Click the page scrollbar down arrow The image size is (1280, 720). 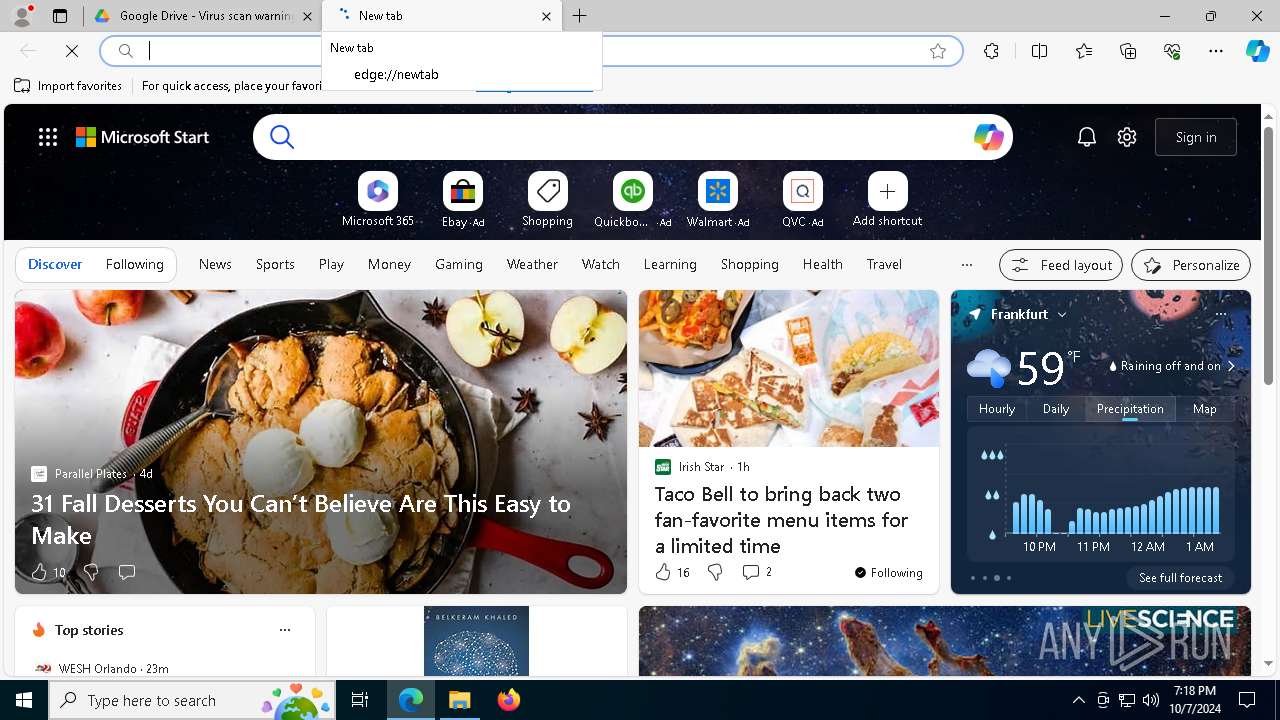[1269, 663]
